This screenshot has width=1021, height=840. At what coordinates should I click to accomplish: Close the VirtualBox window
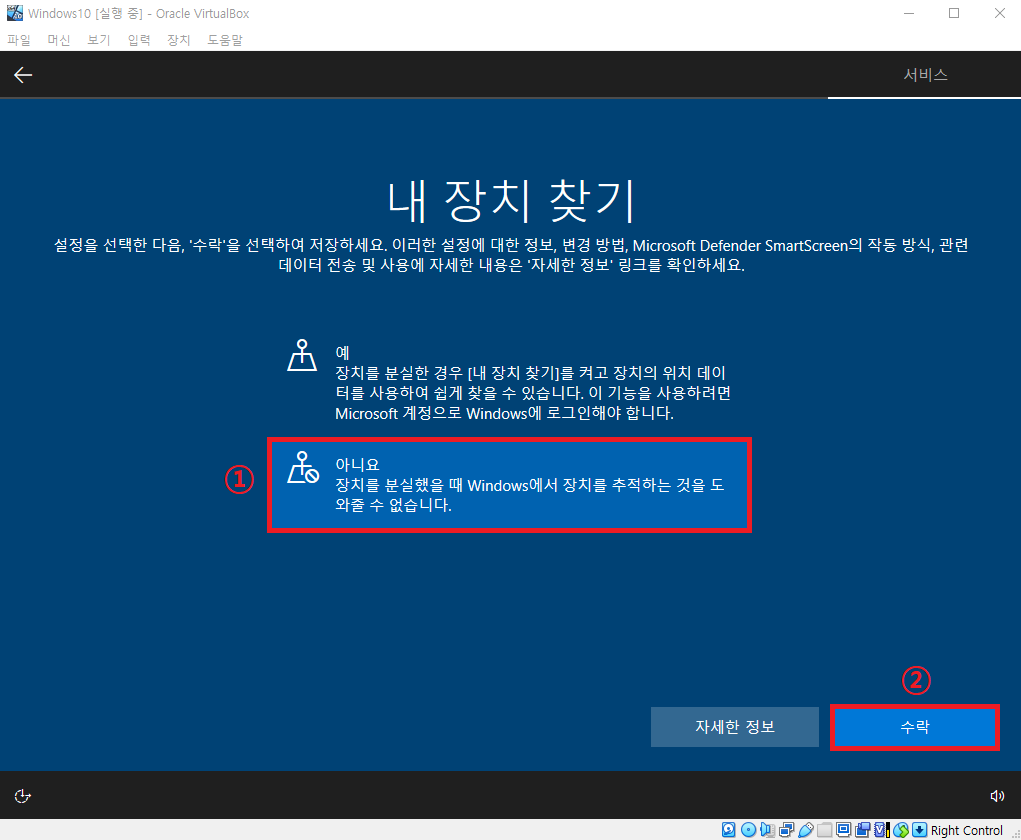click(1000, 13)
